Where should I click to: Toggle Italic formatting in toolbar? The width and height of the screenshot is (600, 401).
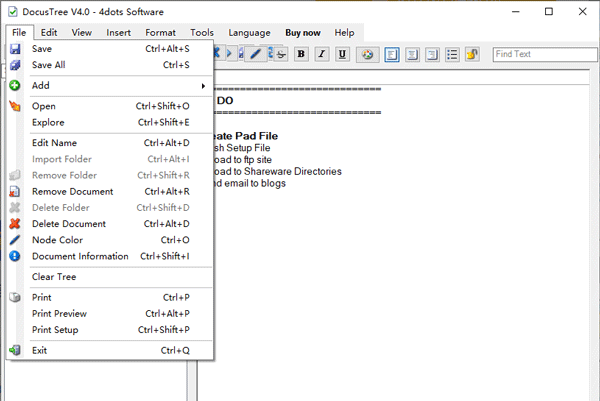click(322, 54)
